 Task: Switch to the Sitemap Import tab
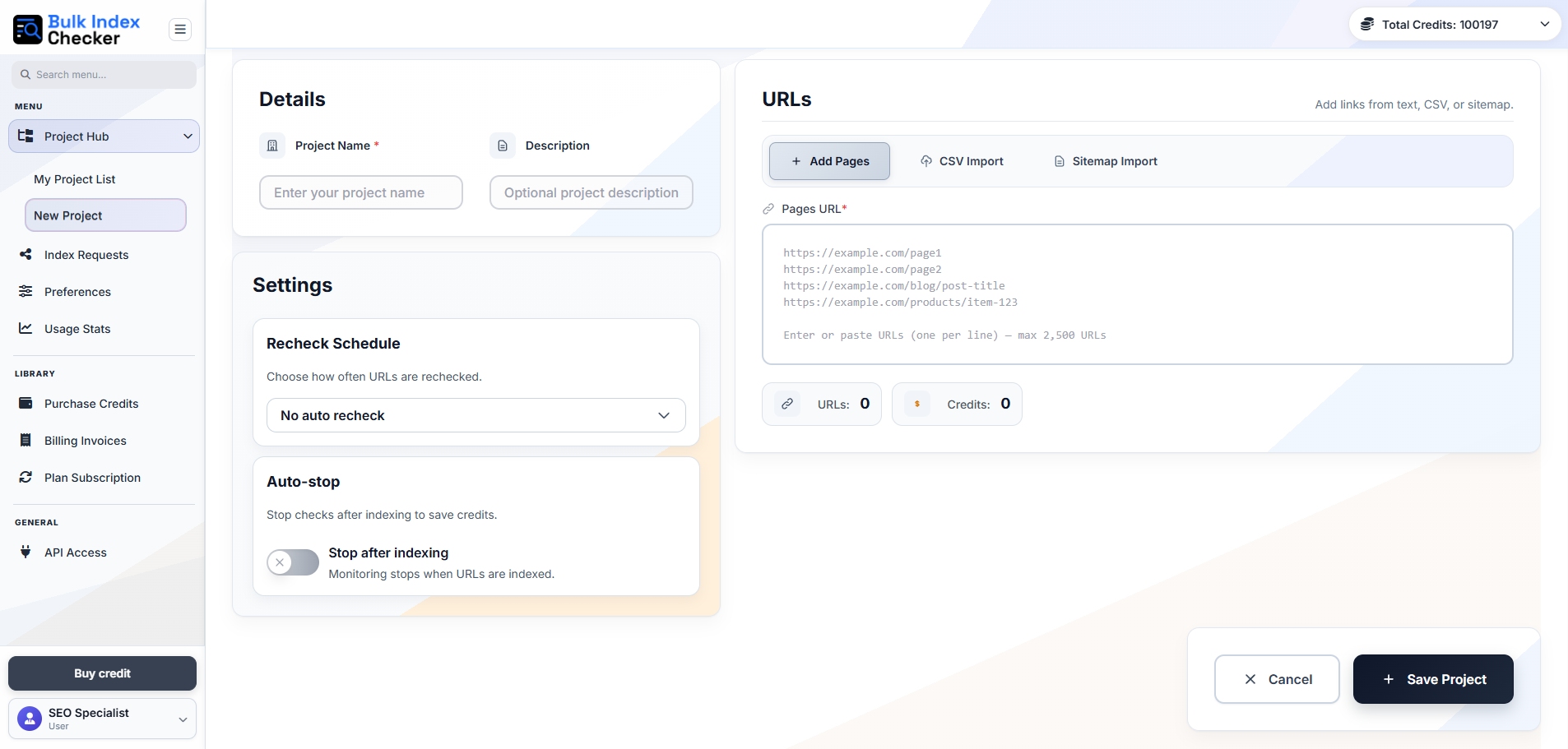pyautogui.click(x=1106, y=161)
